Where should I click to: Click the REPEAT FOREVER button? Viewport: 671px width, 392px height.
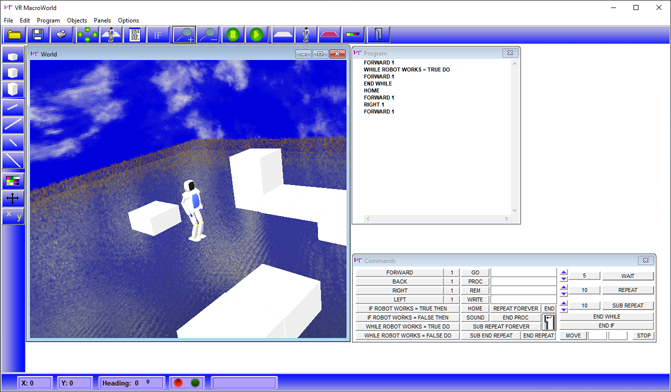coord(516,309)
